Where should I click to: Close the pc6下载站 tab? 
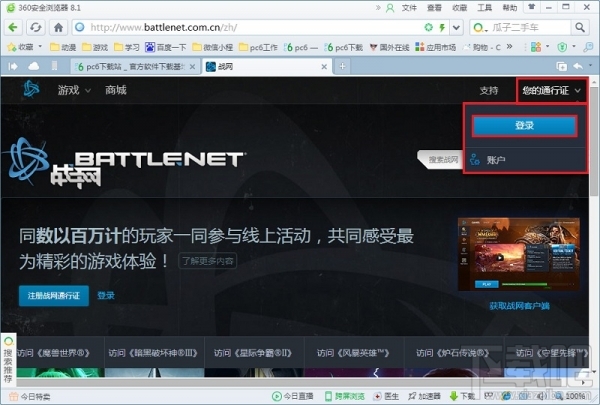(x=192, y=67)
